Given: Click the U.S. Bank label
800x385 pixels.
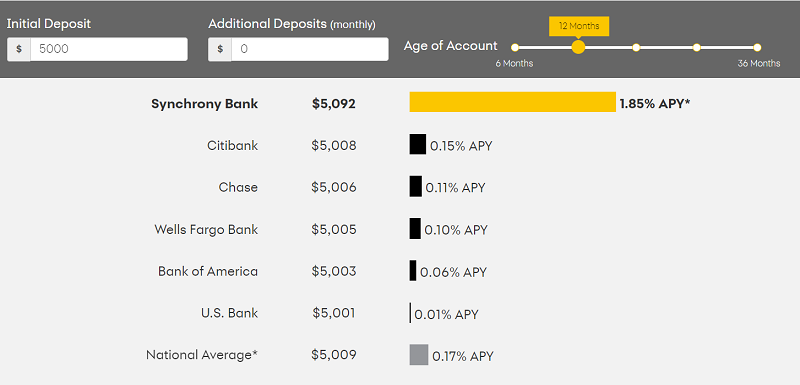Looking at the screenshot, I should (230, 313).
